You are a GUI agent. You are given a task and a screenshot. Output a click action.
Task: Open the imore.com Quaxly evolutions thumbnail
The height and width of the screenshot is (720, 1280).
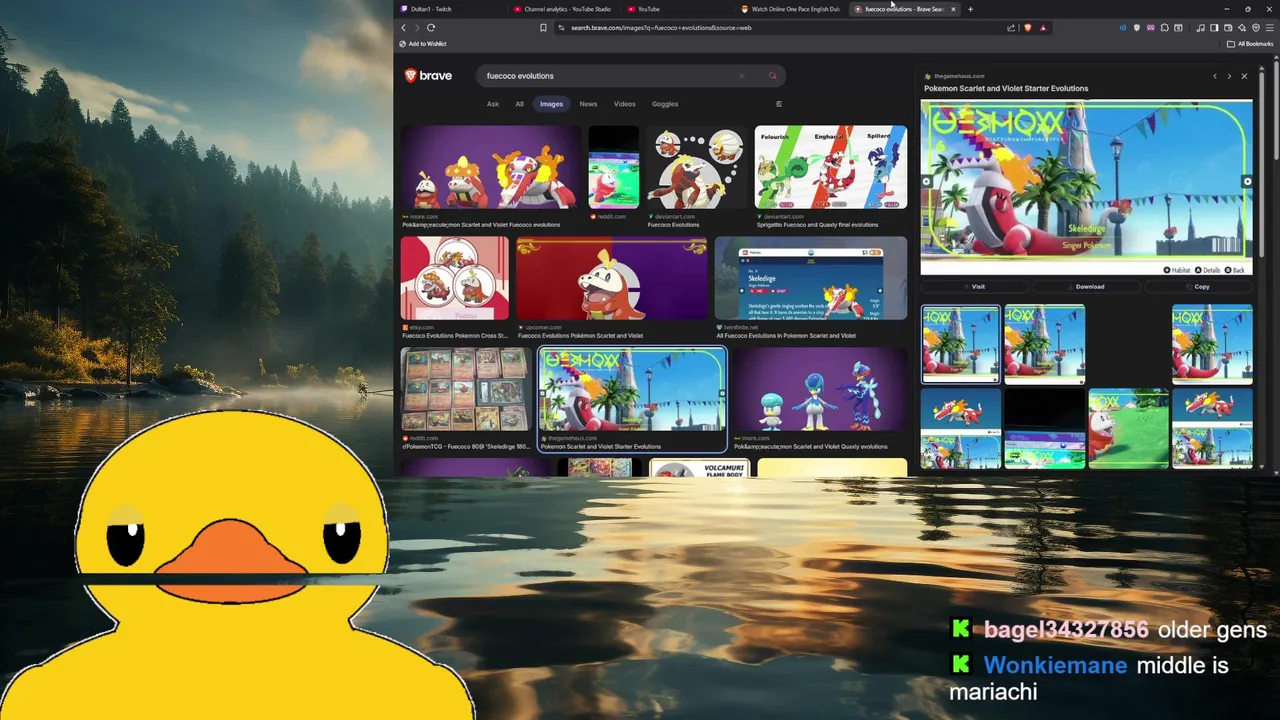point(819,389)
